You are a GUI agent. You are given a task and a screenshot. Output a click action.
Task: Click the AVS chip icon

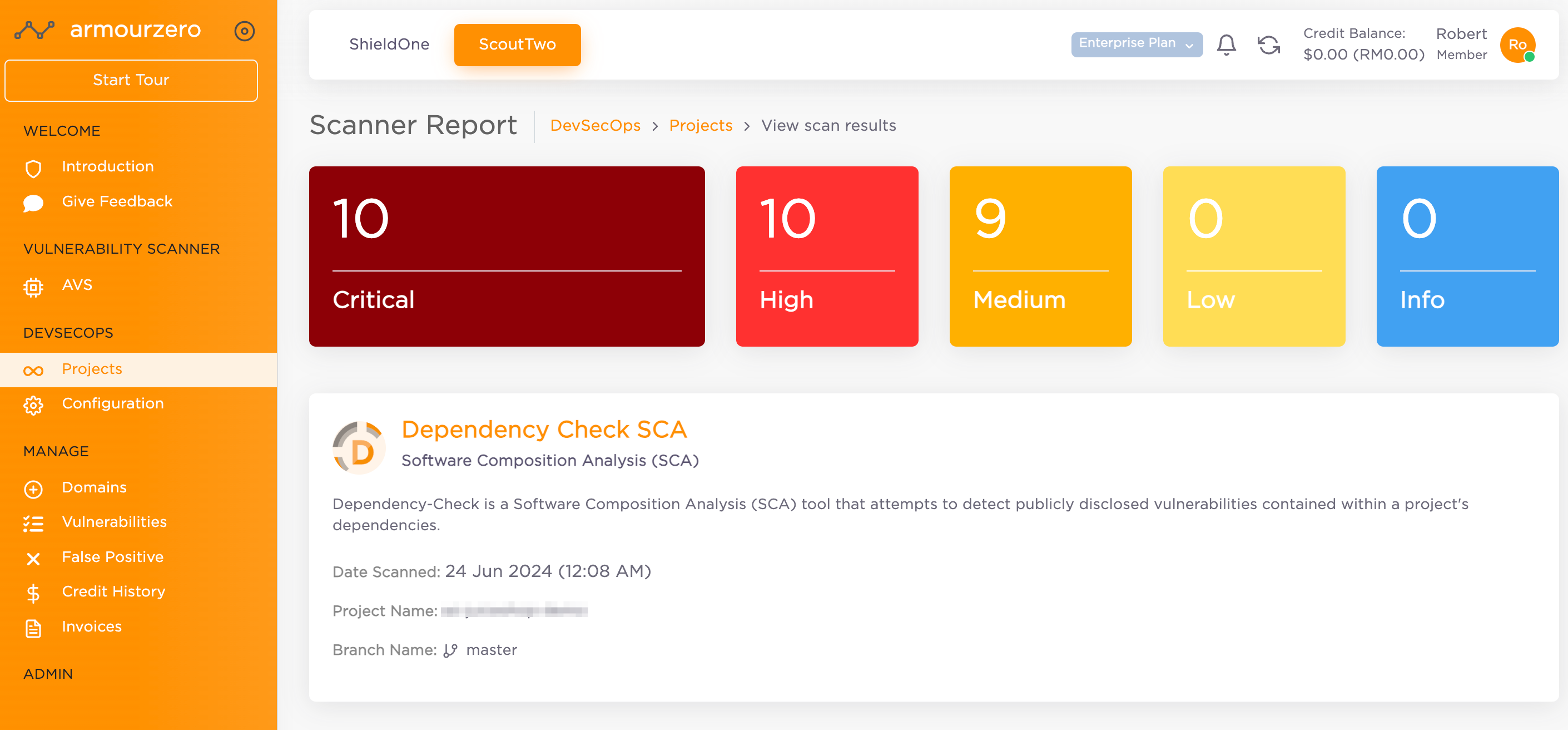(33, 287)
